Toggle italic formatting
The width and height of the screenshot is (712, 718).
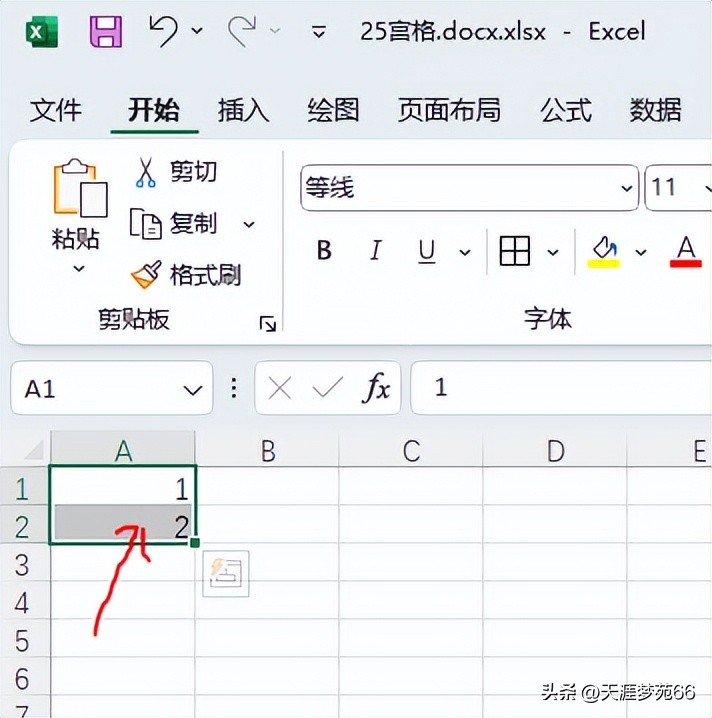tap(375, 251)
